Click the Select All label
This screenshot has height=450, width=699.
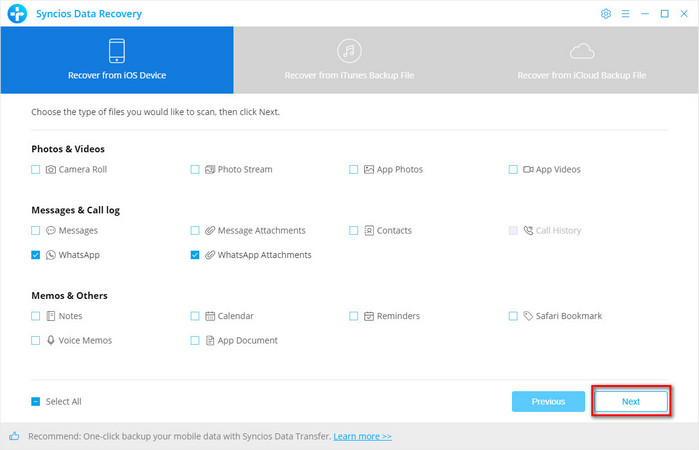pos(63,401)
